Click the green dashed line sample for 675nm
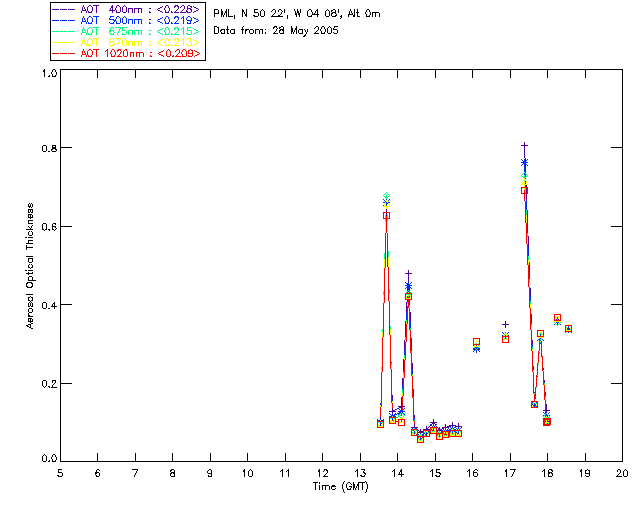Screen dimensions: 640x512 64,31
